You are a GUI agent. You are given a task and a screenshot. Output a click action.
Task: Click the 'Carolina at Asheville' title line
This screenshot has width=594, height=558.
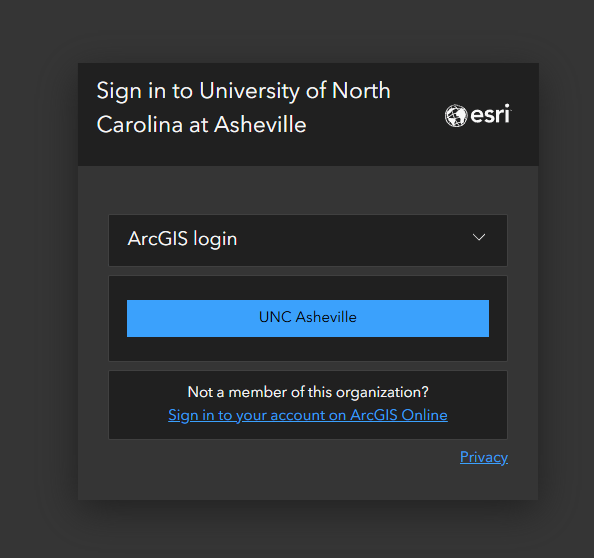coord(202,125)
